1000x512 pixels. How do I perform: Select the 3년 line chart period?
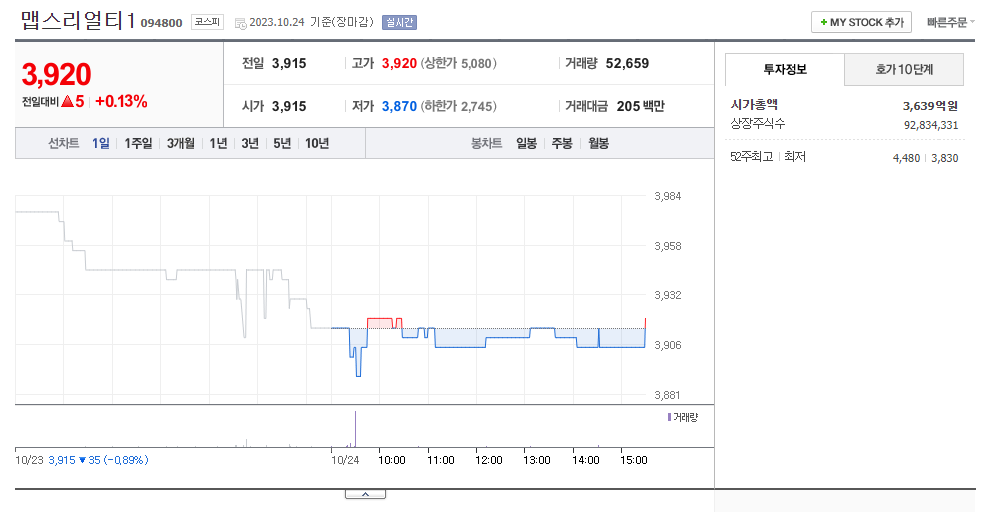[250, 143]
